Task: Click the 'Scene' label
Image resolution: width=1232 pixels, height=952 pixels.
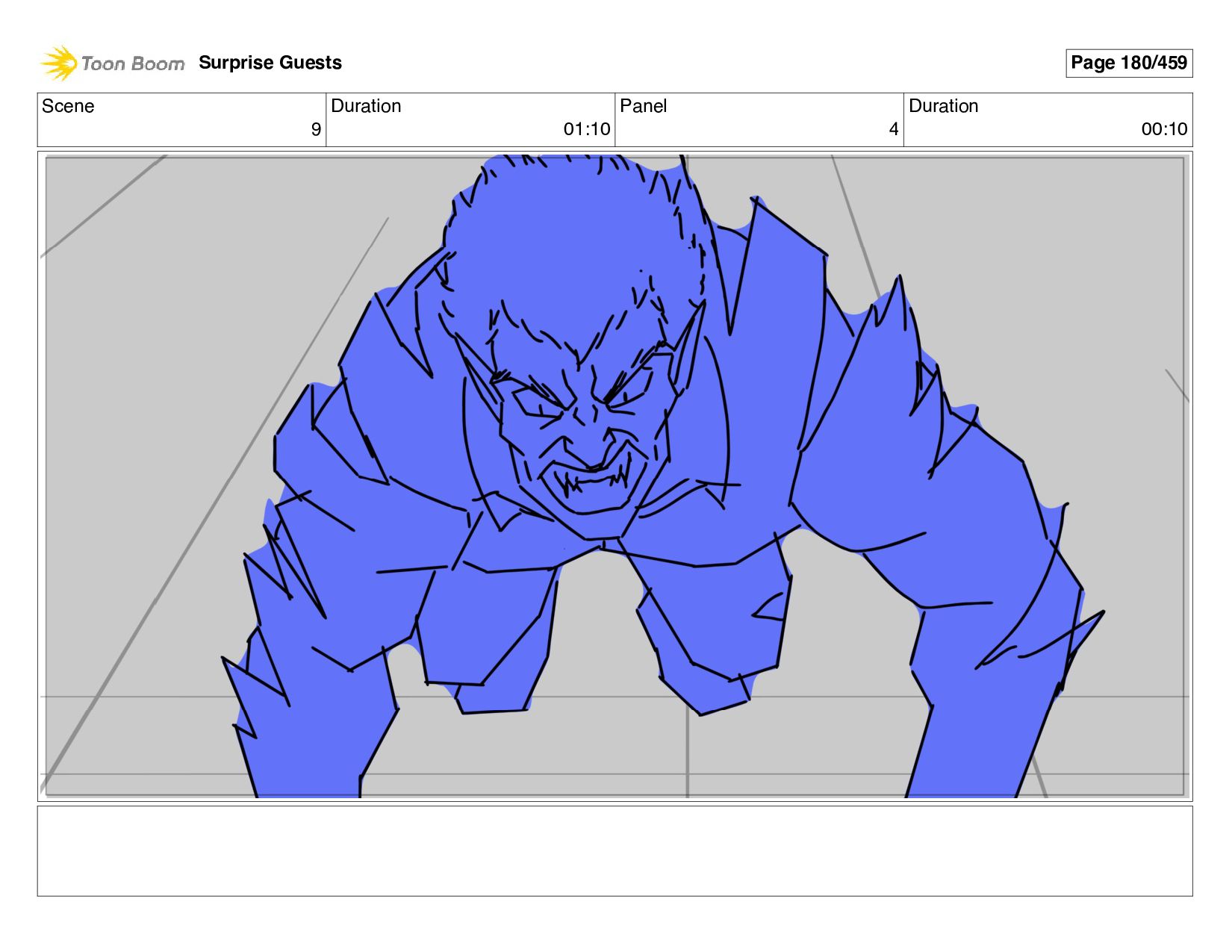Action: tap(68, 106)
